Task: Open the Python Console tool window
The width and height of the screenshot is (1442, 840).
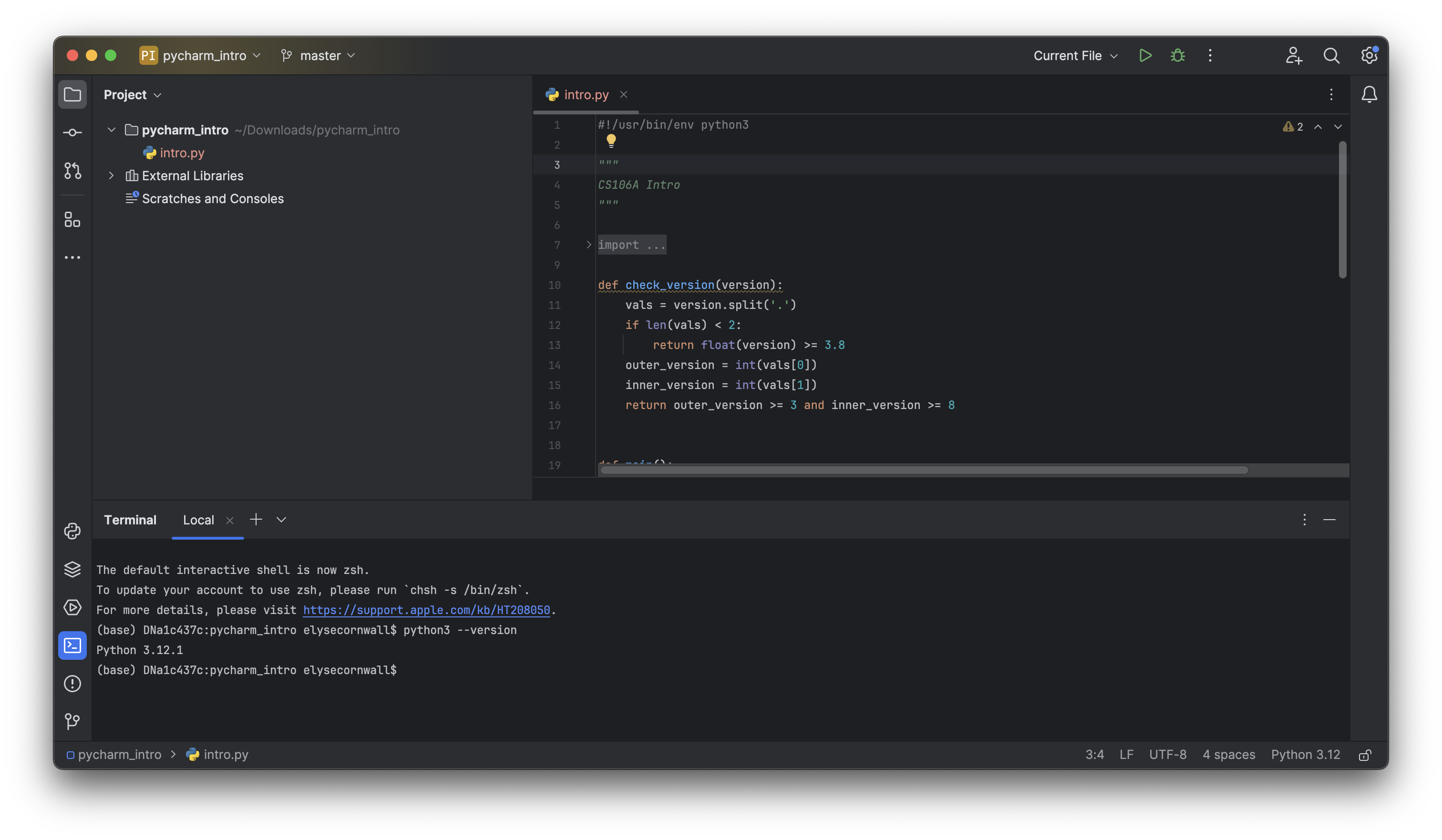Action: [x=72, y=531]
